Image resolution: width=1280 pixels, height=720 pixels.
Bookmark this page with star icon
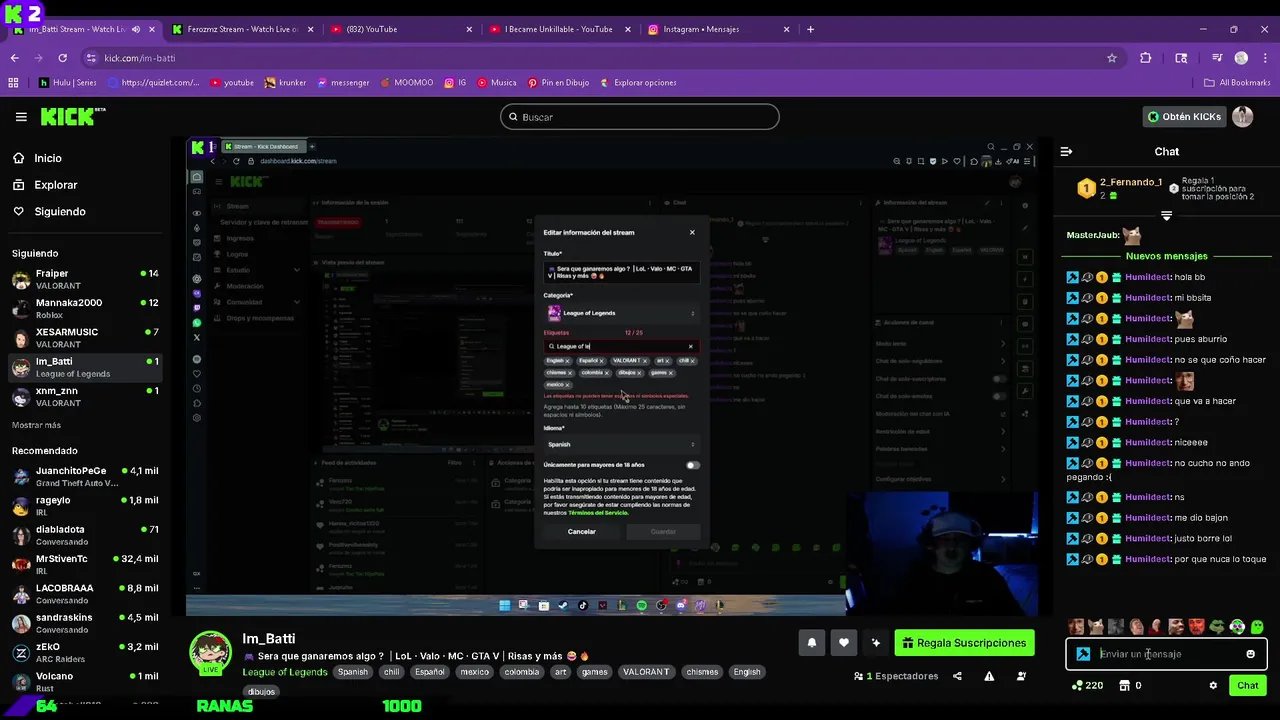click(x=1111, y=58)
